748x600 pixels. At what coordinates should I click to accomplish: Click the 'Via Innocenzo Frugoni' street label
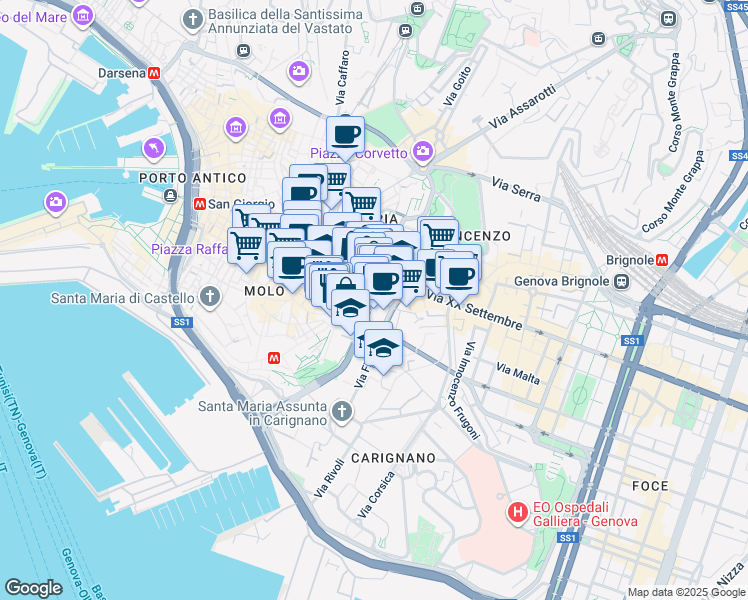465,390
